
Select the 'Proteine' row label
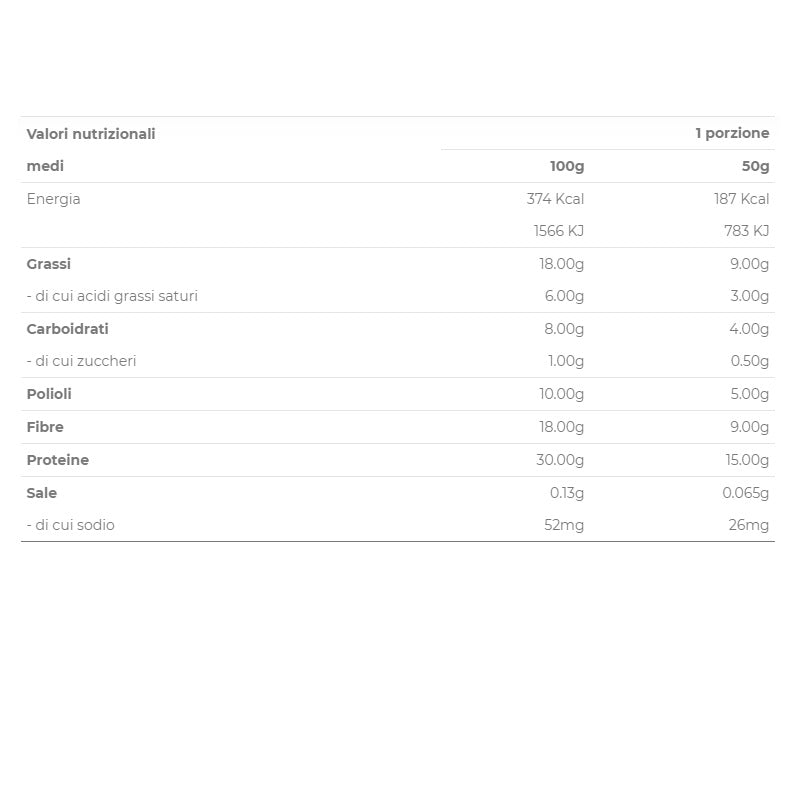(x=58, y=460)
